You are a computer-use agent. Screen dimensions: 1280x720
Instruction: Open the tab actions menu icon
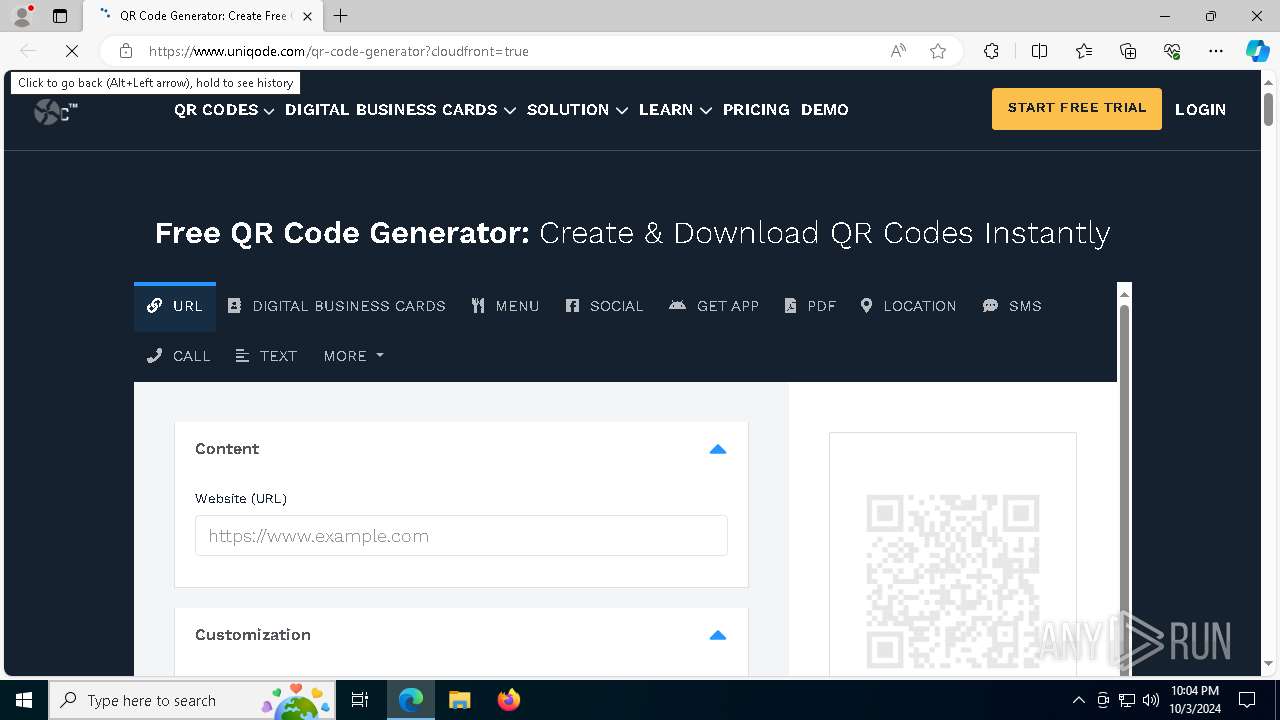click(x=60, y=16)
